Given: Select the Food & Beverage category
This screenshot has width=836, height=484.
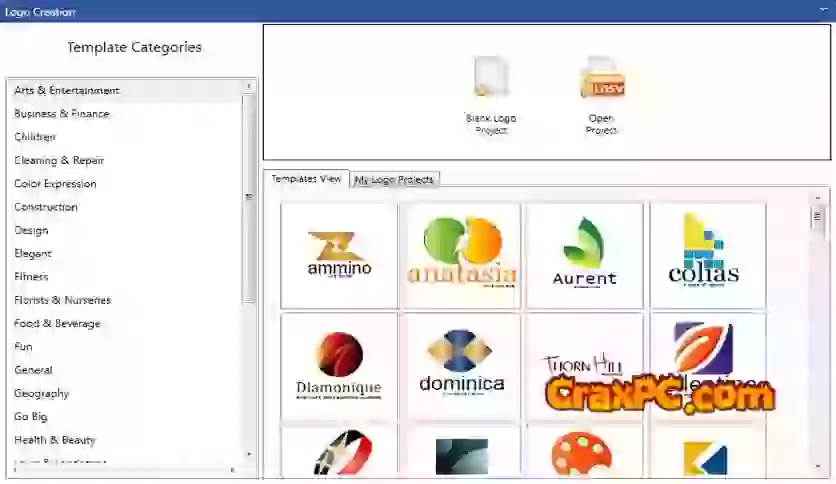Looking at the screenshot, I should pyautogui.click(x=57, y=324).
